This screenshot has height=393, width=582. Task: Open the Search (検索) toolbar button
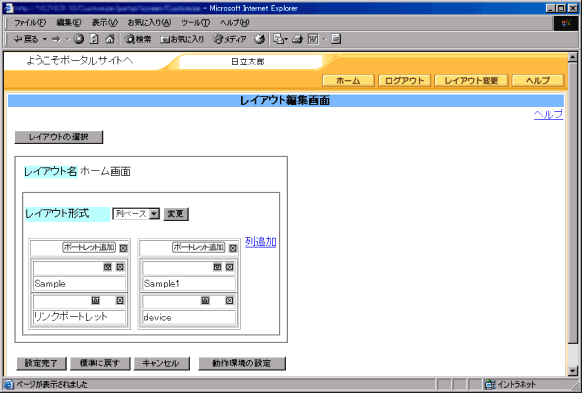pyautogui.click(x=138, y=39)
